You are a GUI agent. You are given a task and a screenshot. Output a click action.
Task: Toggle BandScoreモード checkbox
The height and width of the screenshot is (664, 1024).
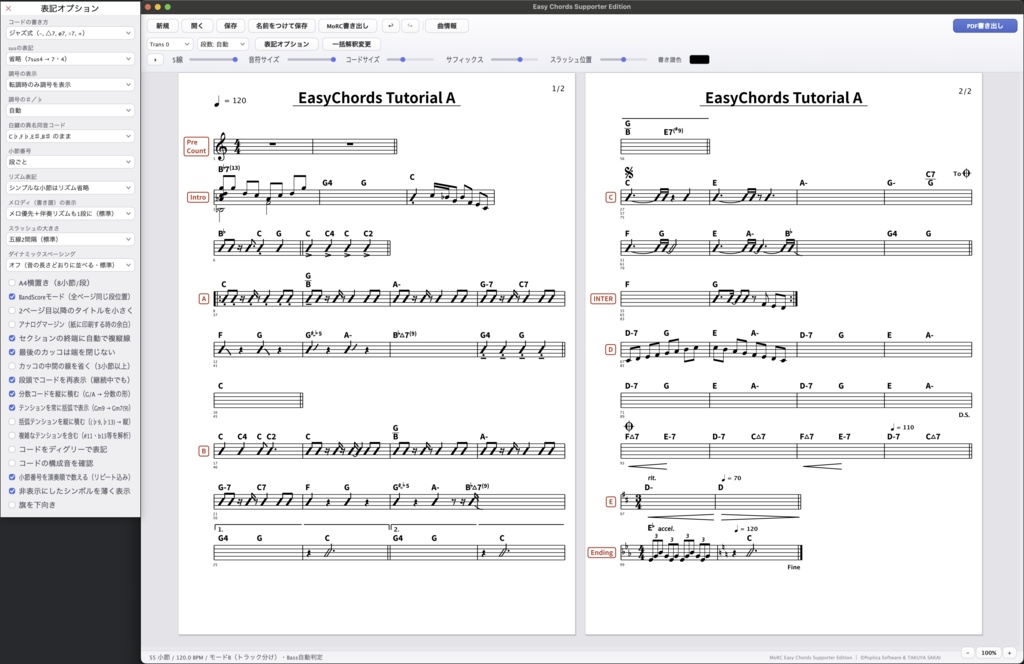coord(12,296)
